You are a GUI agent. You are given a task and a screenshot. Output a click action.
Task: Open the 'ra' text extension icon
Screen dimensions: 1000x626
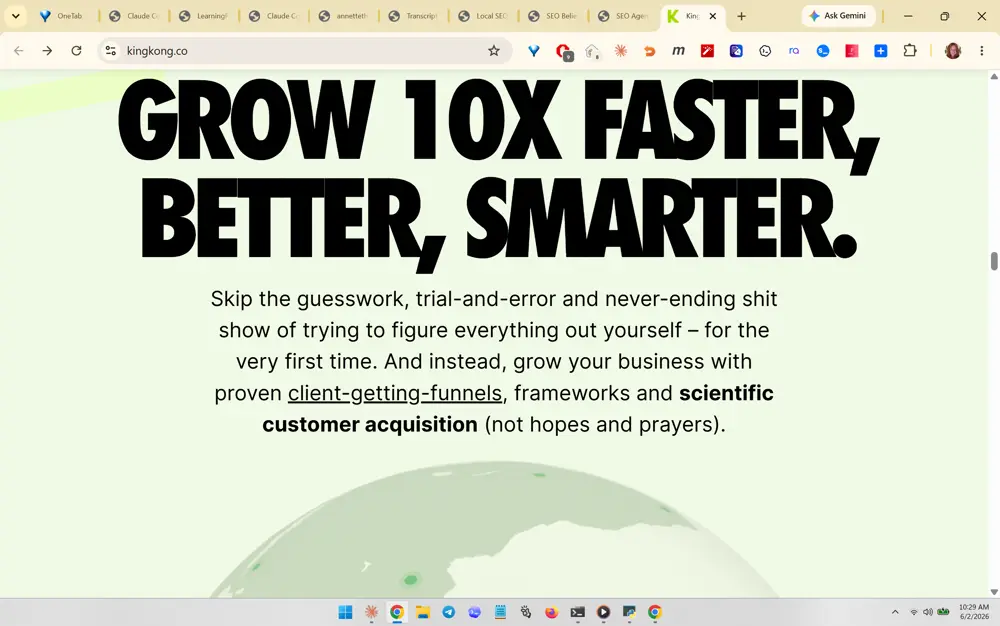click(794, 51)
